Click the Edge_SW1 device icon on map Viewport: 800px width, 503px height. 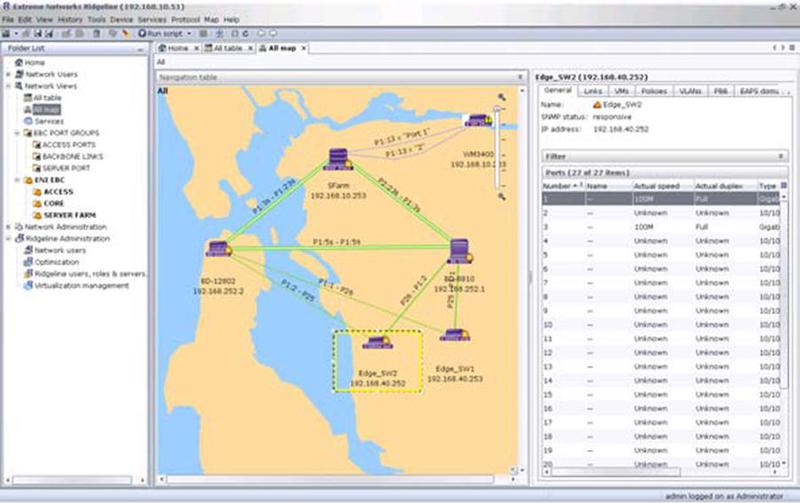[455, 335]
